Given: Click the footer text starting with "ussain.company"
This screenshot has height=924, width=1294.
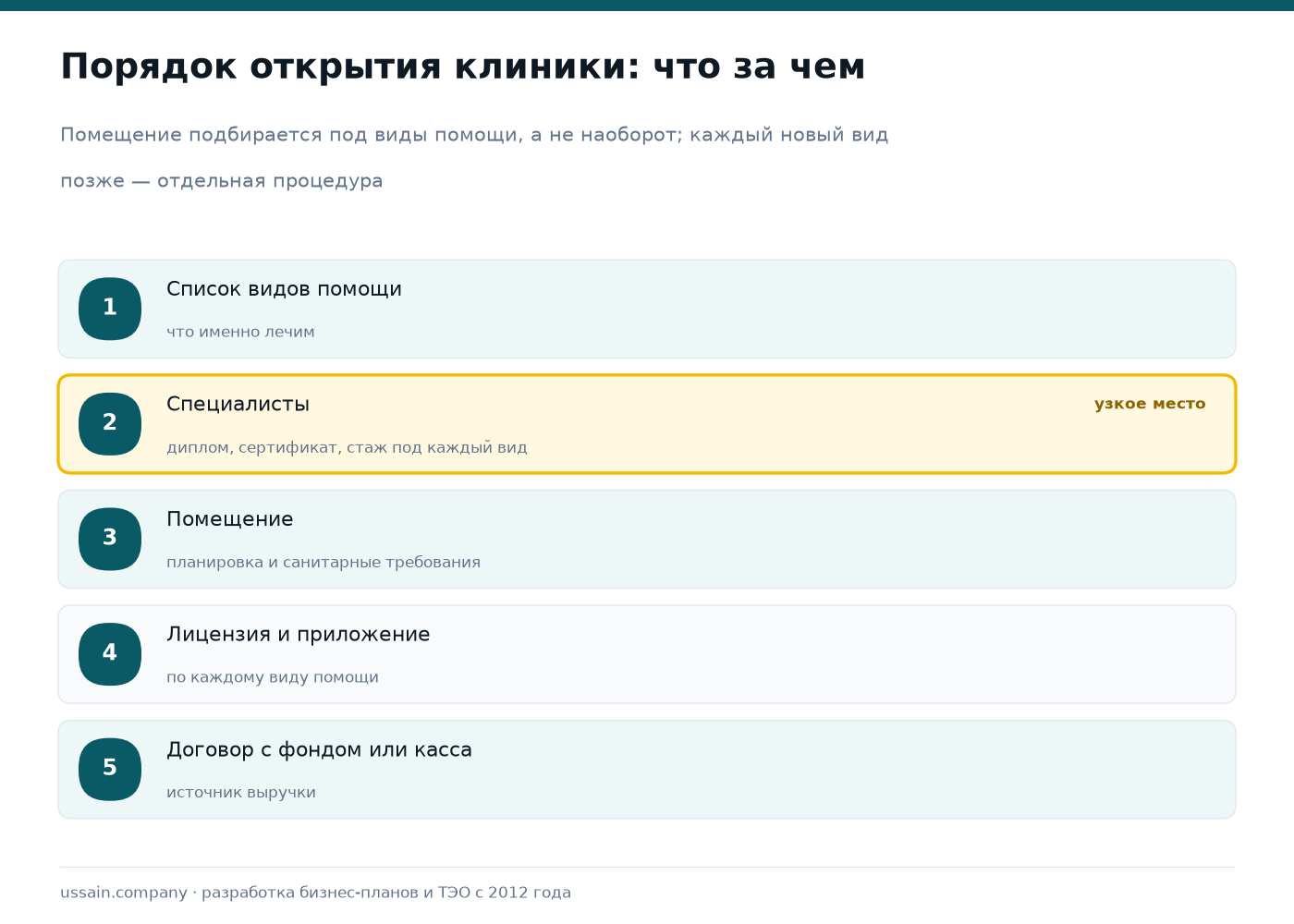Looking at the screenshot, I should [315, 893].
